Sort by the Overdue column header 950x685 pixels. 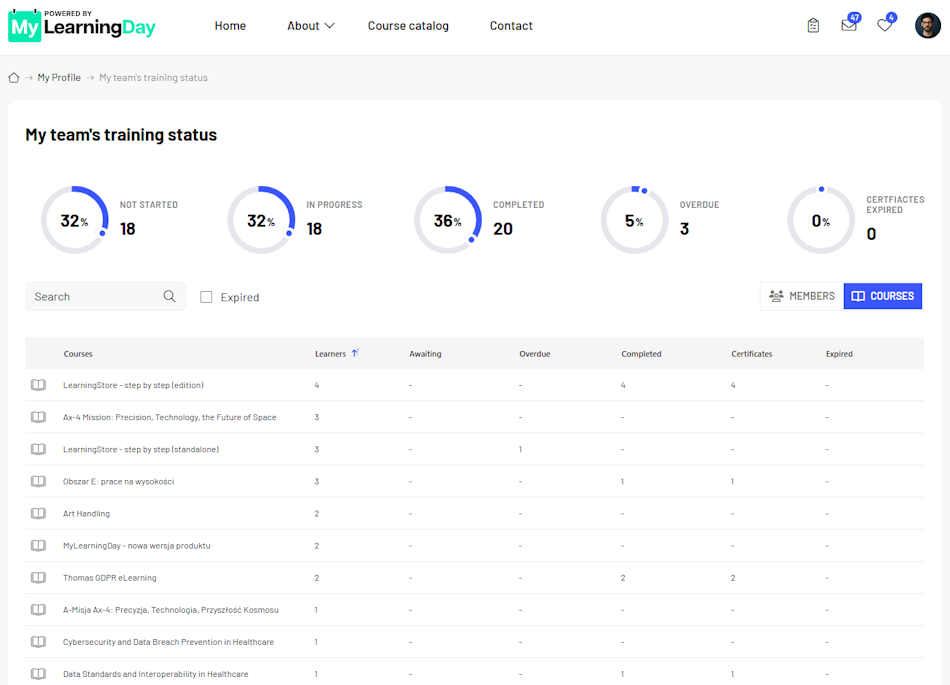535,354
